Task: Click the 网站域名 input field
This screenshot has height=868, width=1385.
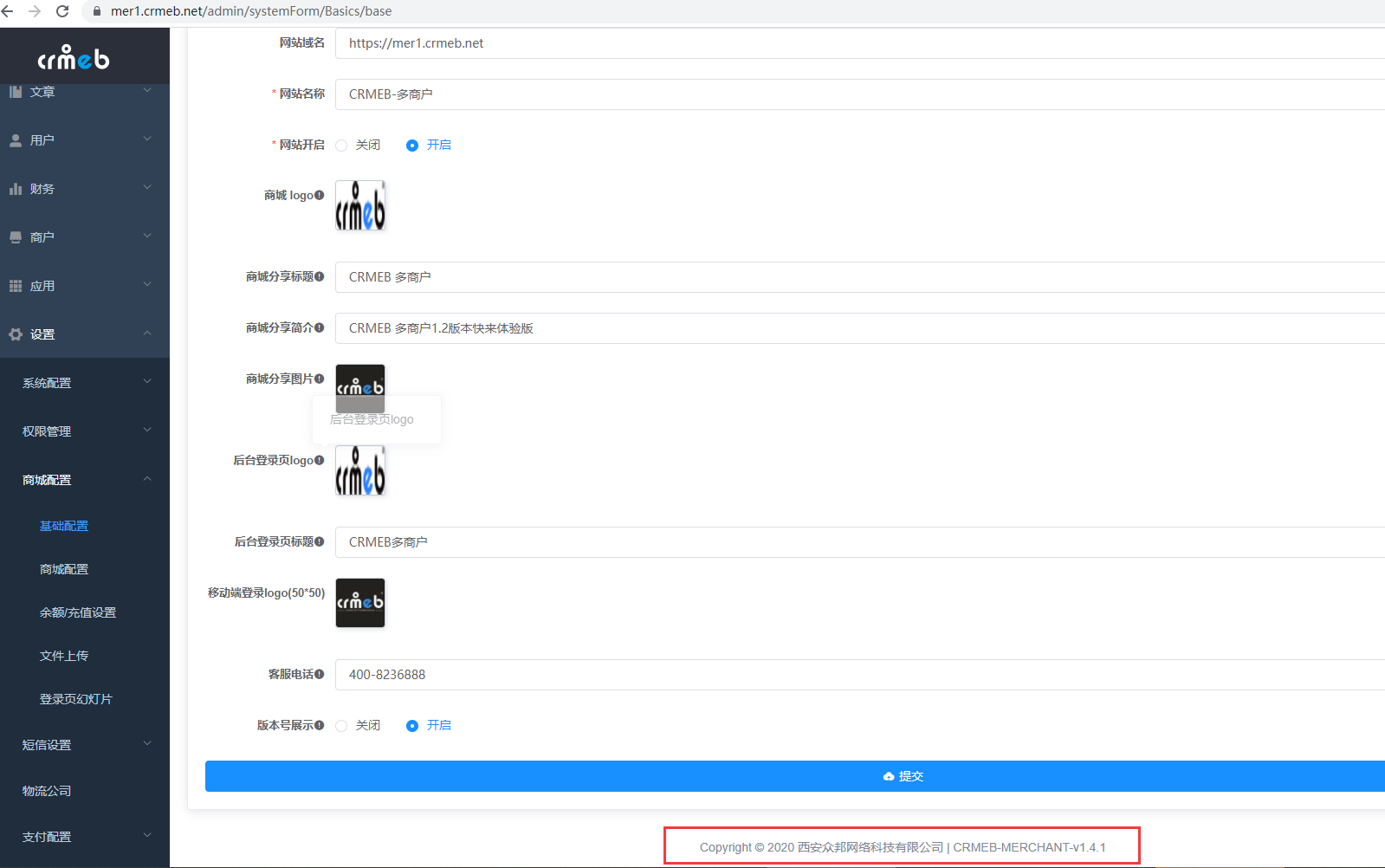Action: pyautogui.click(x=860, y=43)
